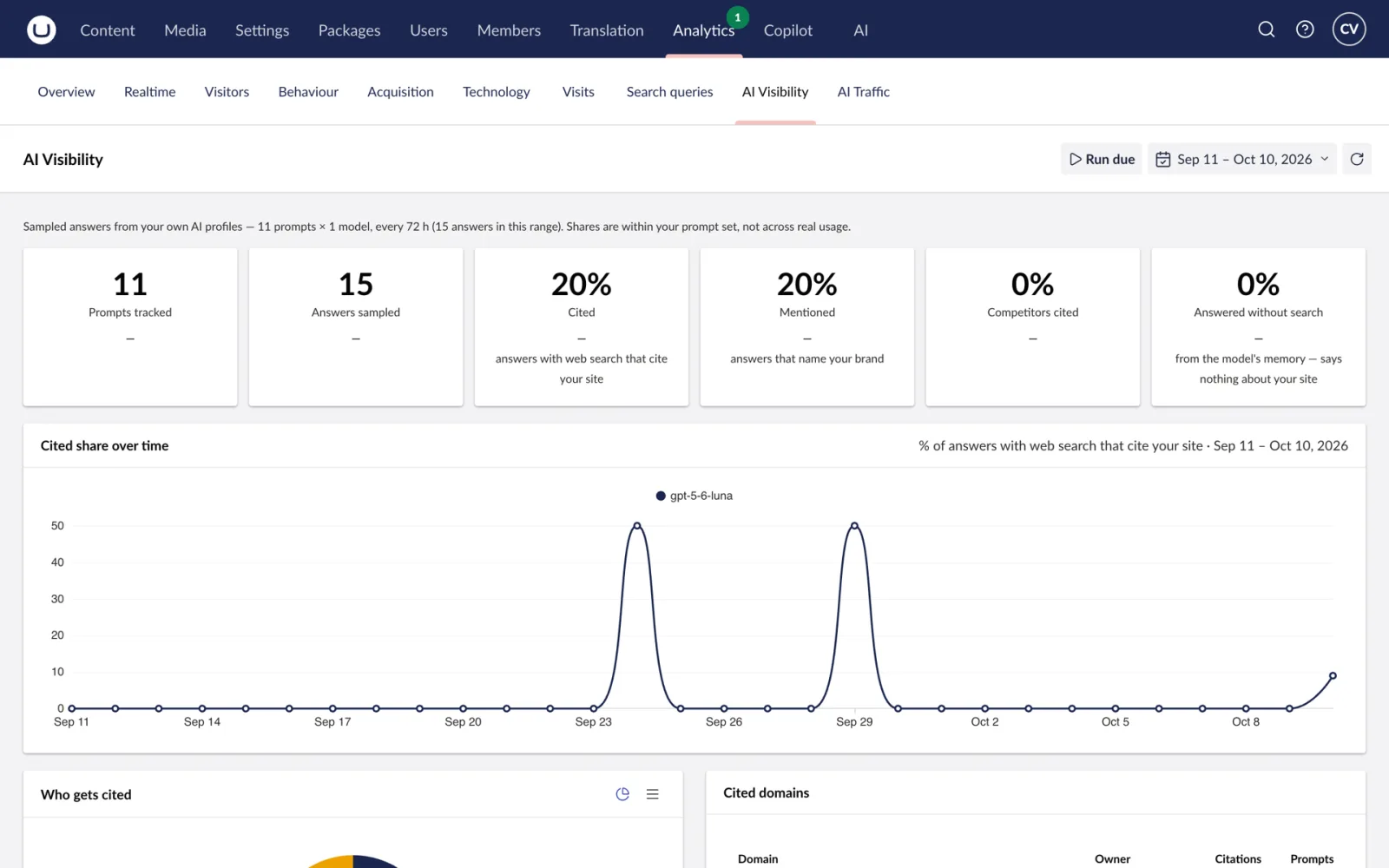The width and height of the screenshot is (1389, 868).
Task: Open the search magnifier icon
Action: [1267, 30]
